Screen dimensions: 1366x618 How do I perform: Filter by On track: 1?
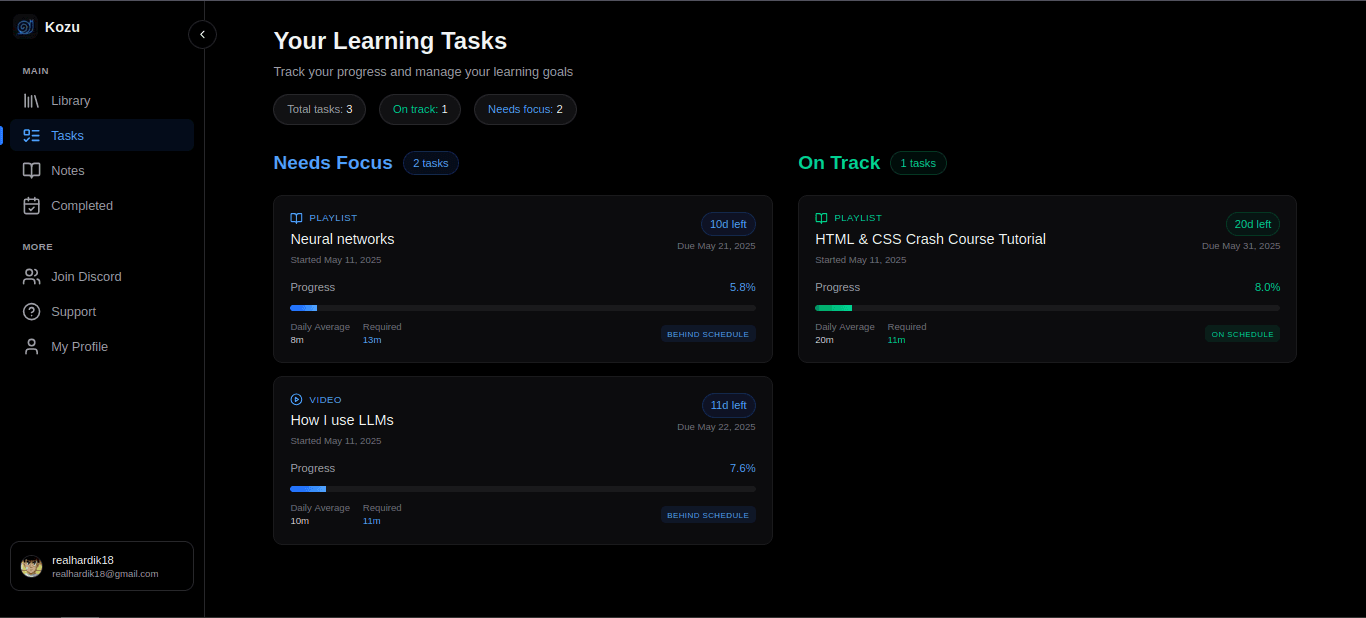coord(419,109)
